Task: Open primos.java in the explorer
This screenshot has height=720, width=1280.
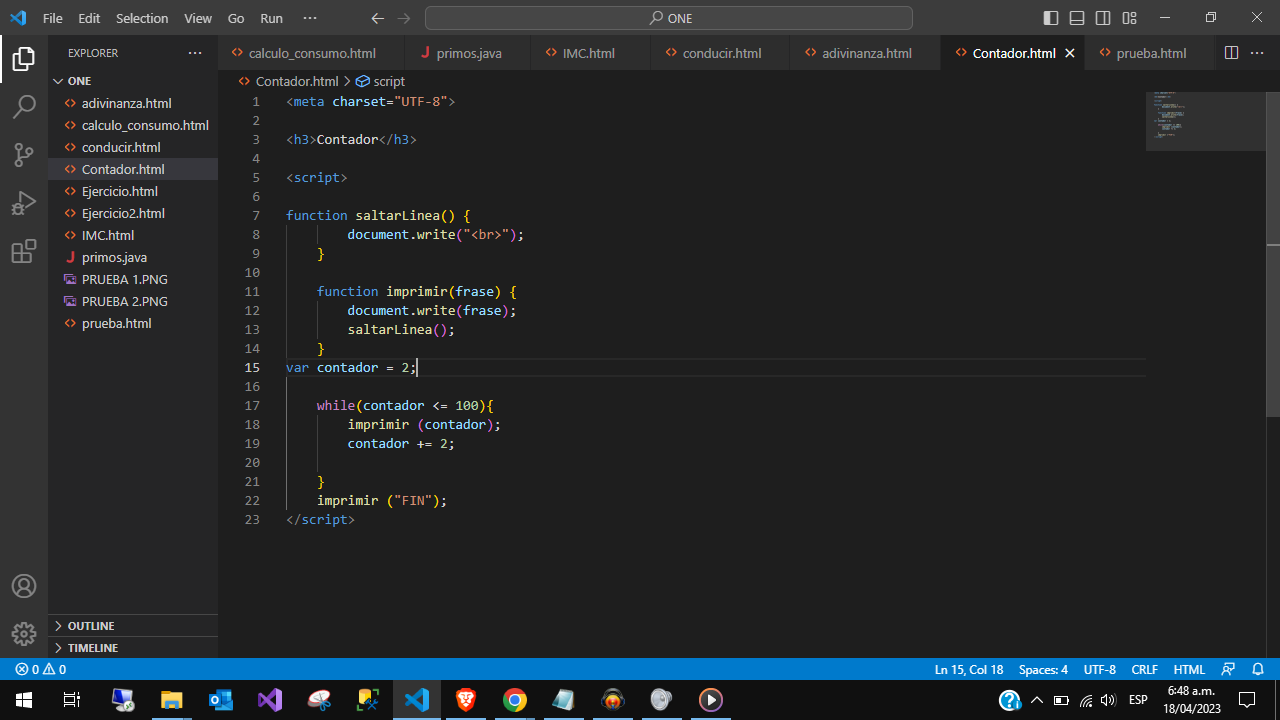Action: 133,257
